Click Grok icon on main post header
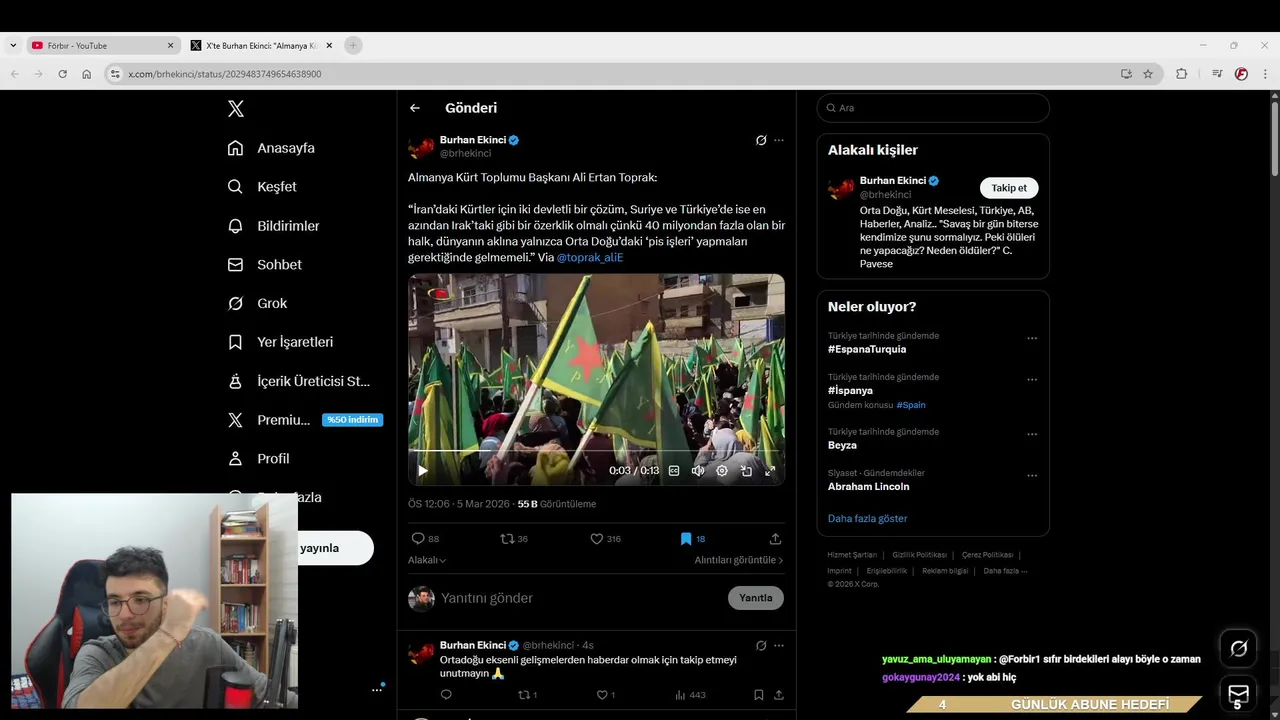 tap(761, 140)
